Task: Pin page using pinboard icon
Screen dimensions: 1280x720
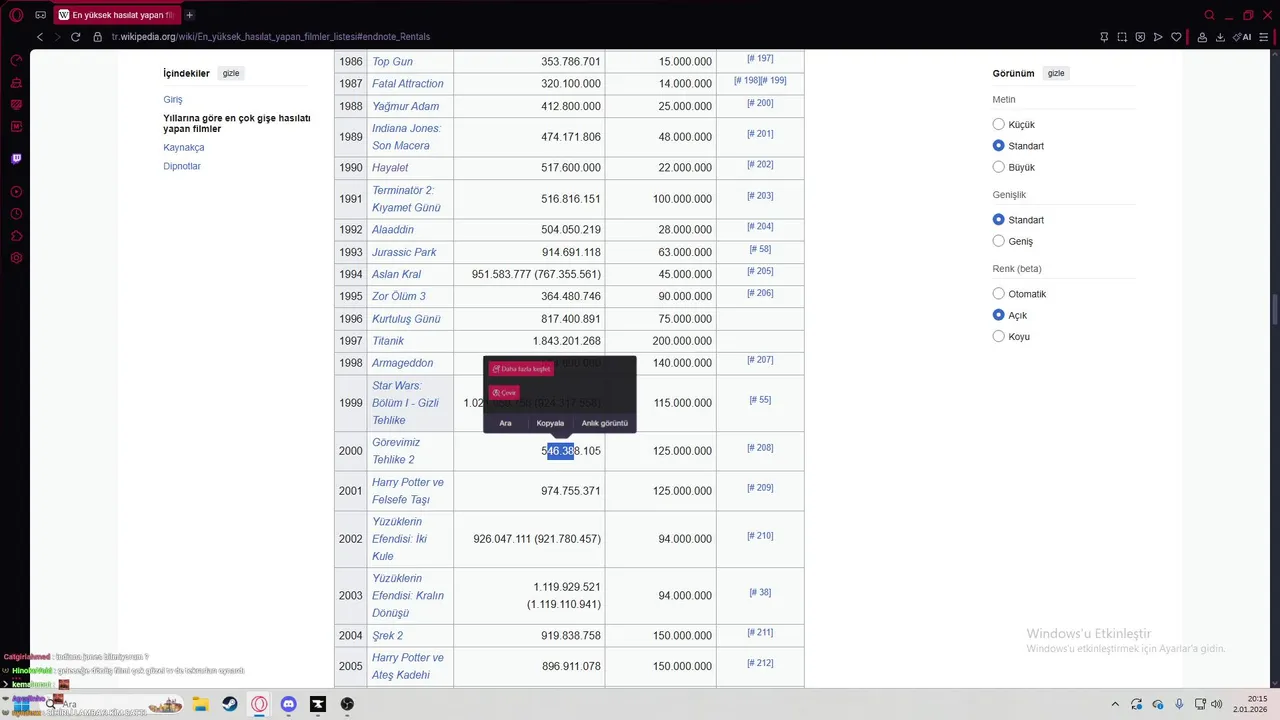Action: pyautogui.click(x=1104, y=37)
